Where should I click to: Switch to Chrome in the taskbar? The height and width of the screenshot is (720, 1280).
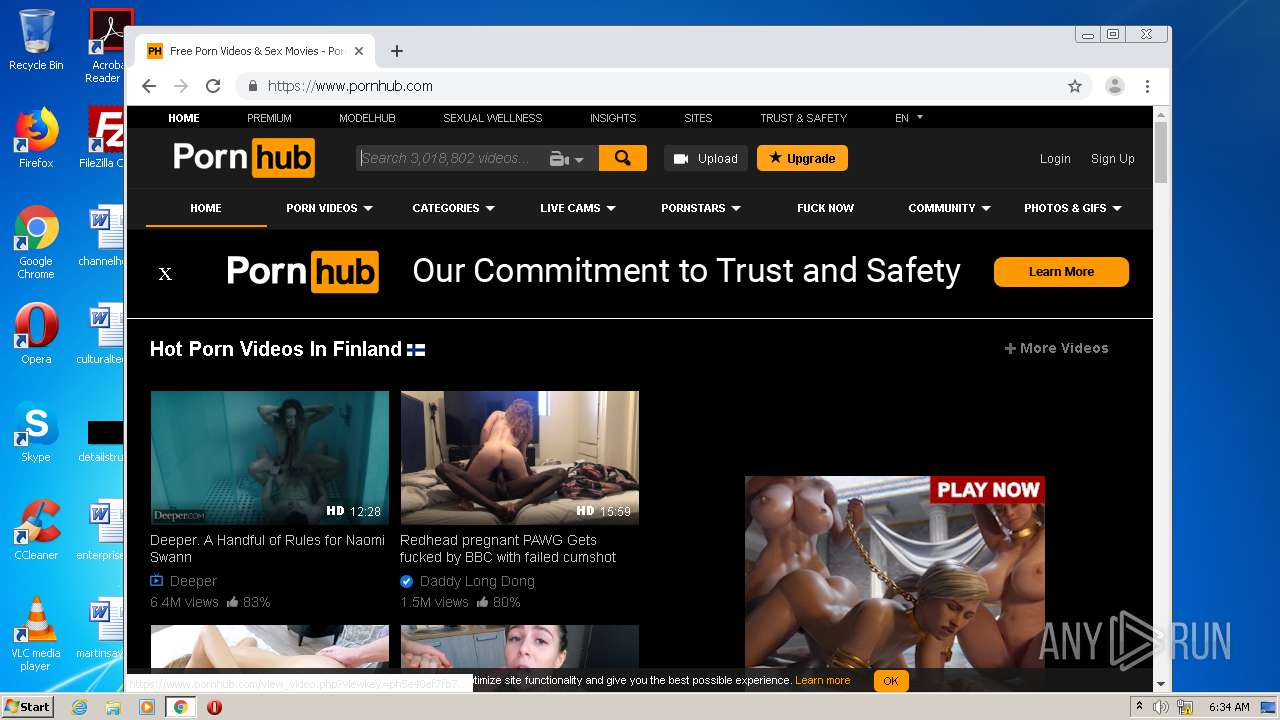click(x=181, y=707)
